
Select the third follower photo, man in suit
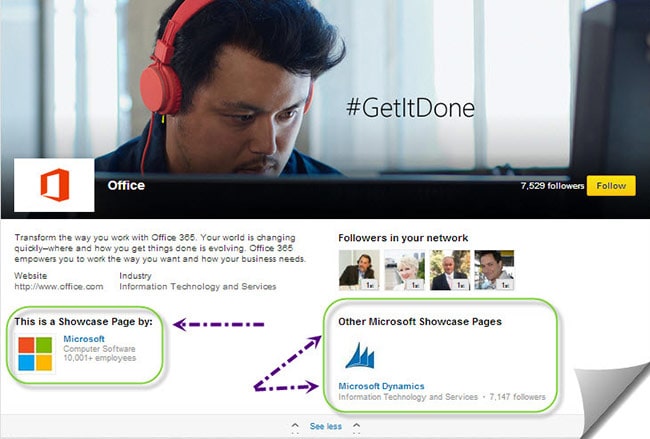[x=449, y=270]
